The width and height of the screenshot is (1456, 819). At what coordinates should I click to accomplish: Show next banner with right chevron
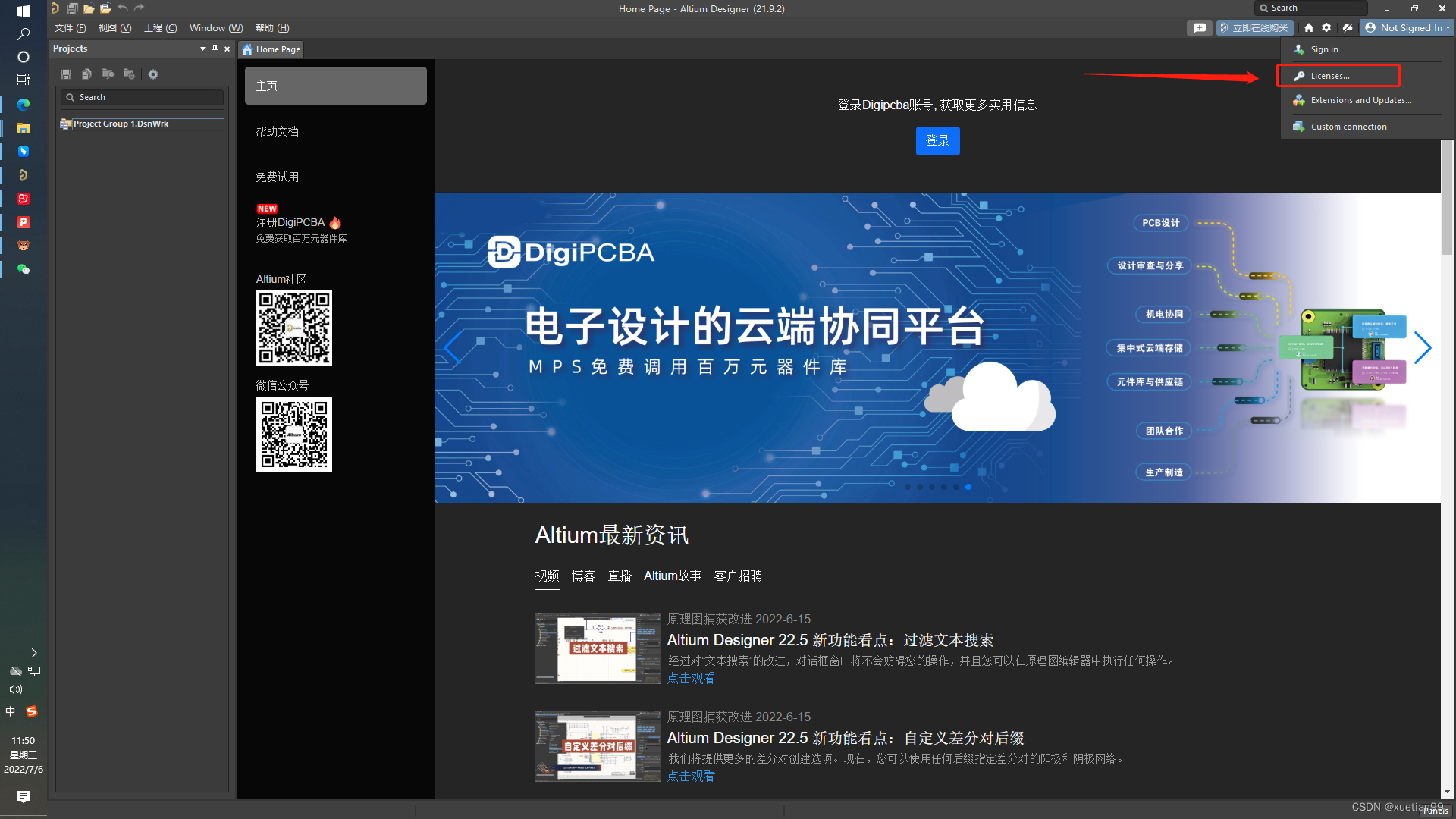pyautogui.click(x=1422, y=348)
